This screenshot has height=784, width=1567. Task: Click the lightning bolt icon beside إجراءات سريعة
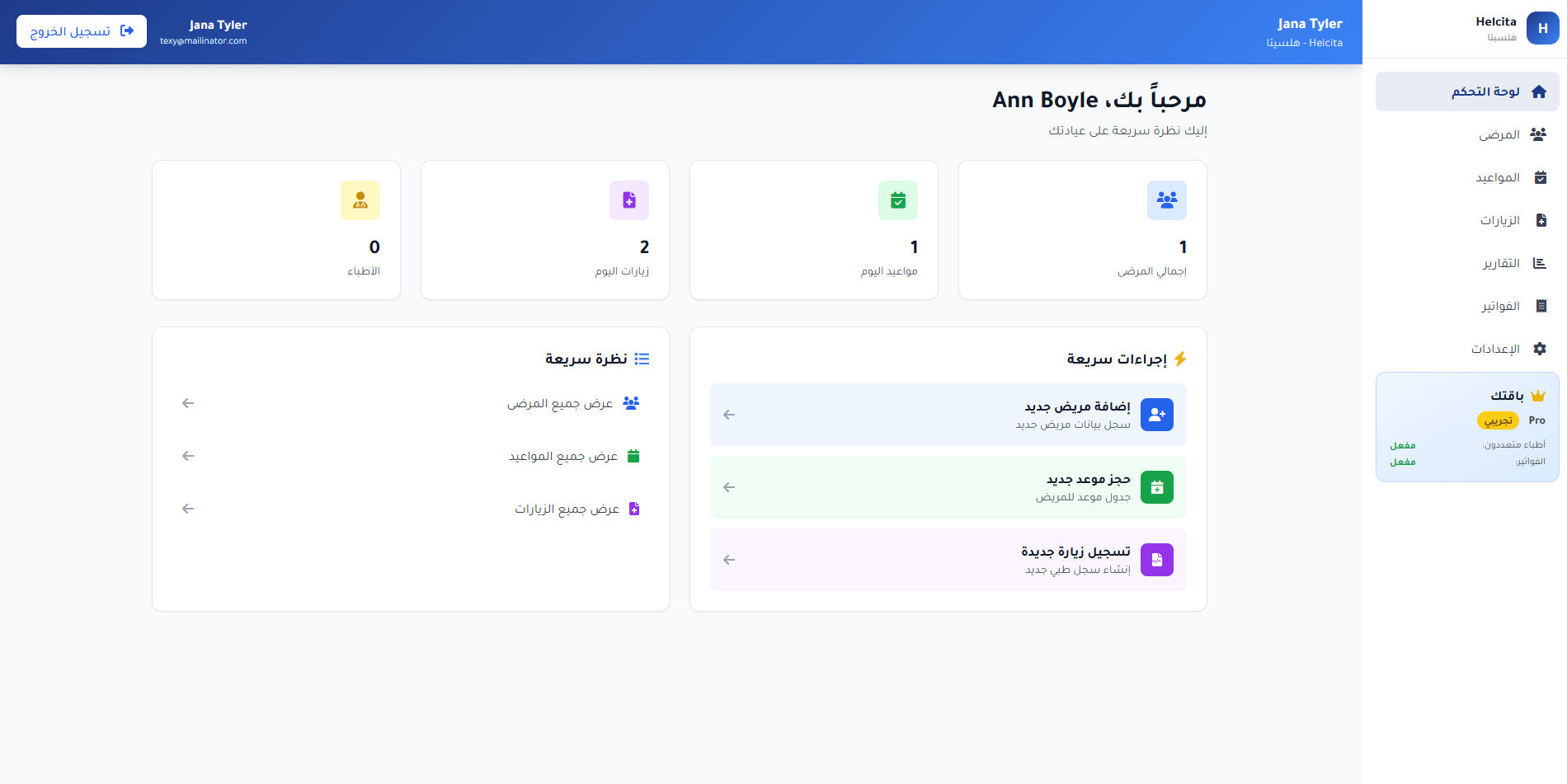[1183, 358]
